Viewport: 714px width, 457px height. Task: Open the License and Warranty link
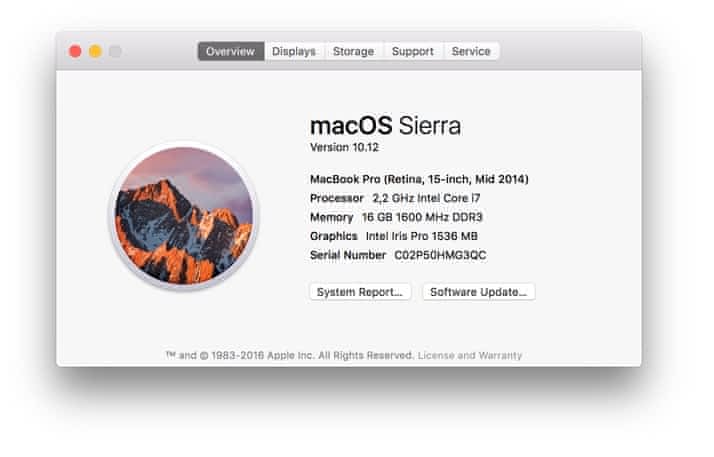click(x=470, y=355)
